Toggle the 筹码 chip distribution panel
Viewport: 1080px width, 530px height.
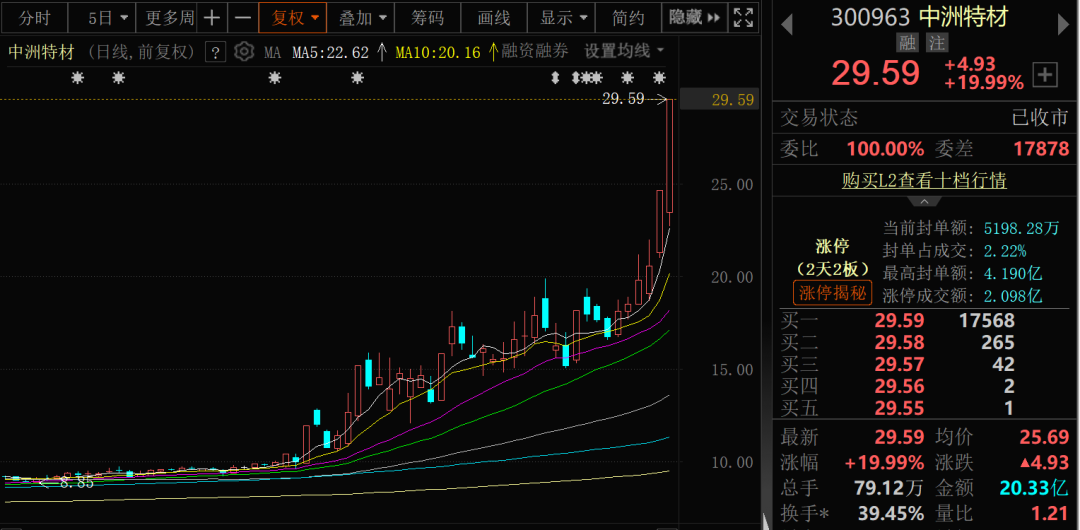pyautogui.click(x=427, y=18)
